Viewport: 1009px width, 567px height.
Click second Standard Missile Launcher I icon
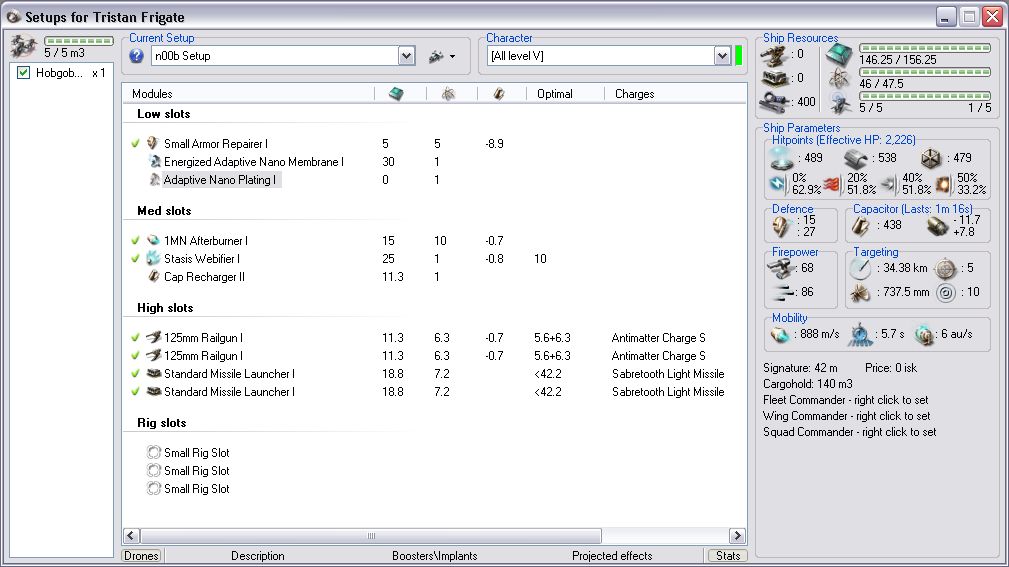click(x=153, y=391)
